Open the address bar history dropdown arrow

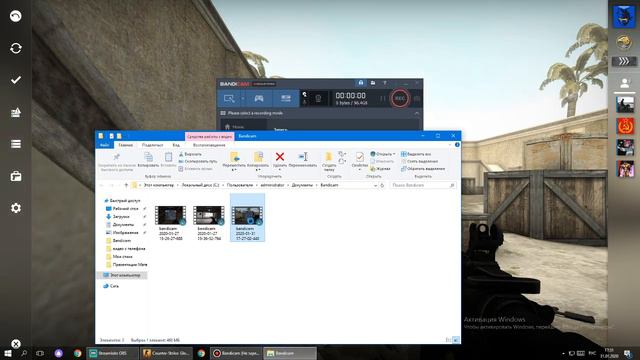[375, 185]
